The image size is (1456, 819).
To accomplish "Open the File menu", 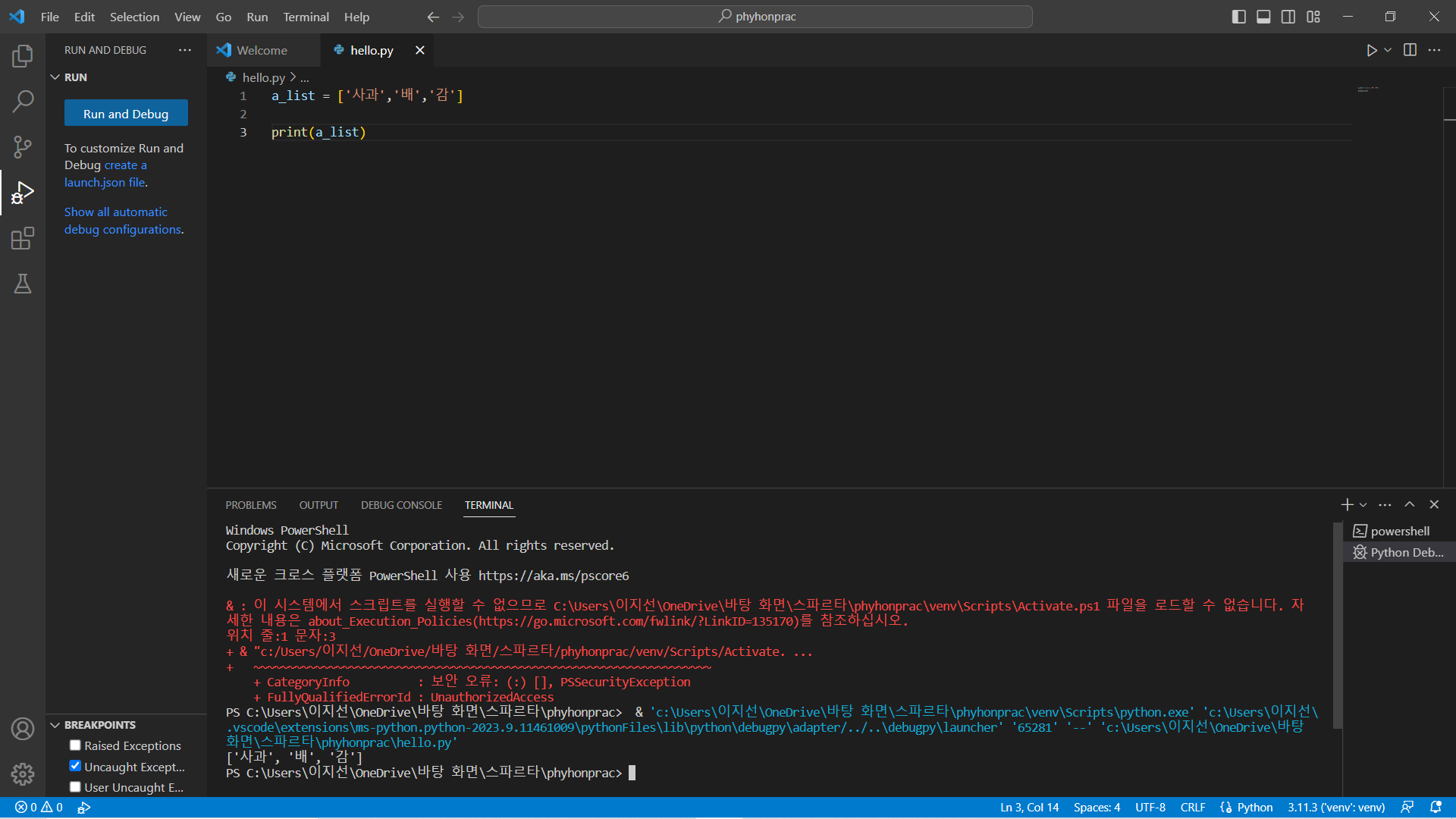I will point(50,17).
